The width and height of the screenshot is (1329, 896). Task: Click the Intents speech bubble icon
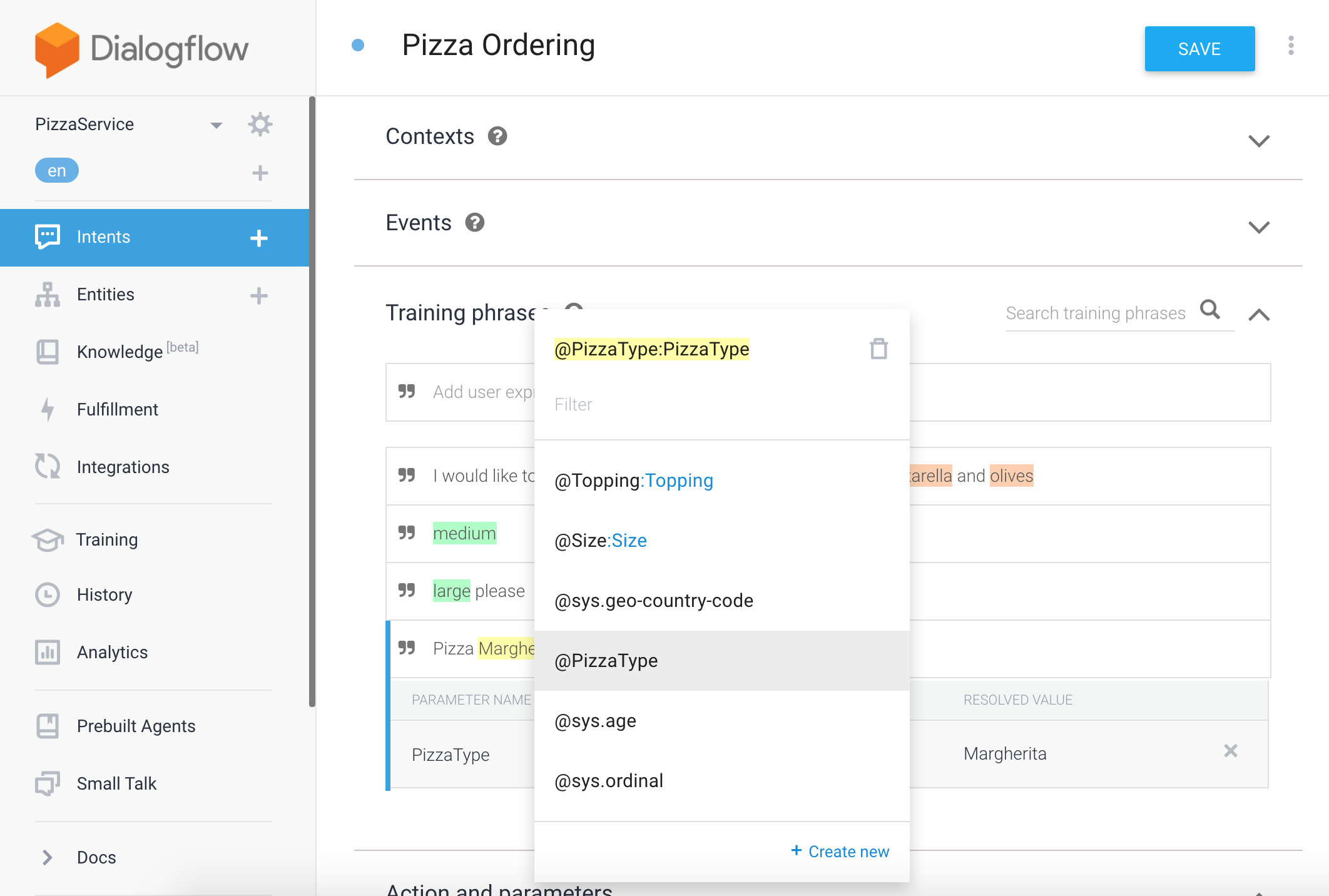click(48, 237)
